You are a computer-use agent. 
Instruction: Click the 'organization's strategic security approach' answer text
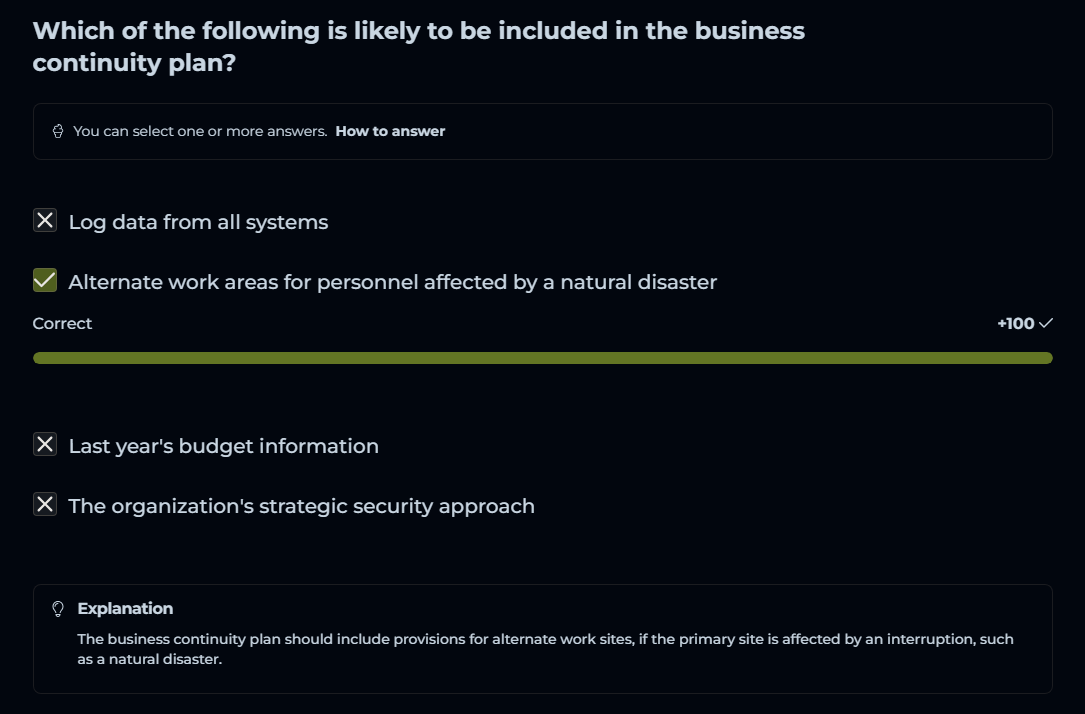[301, 506]
